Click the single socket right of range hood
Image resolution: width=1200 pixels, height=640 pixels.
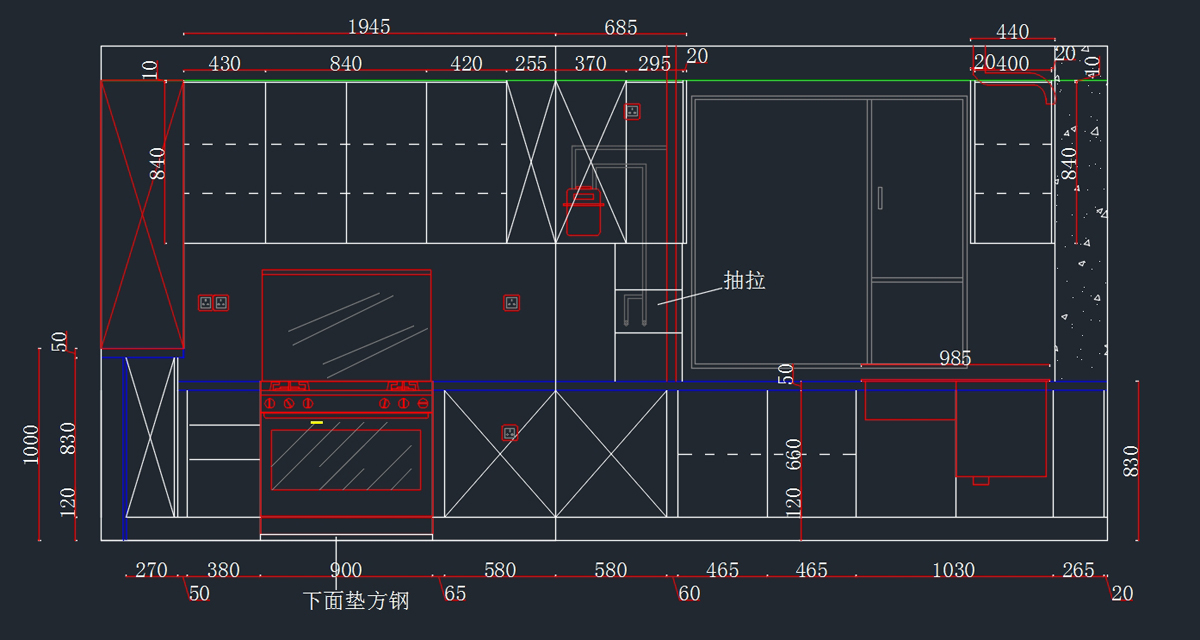(511, 302)
